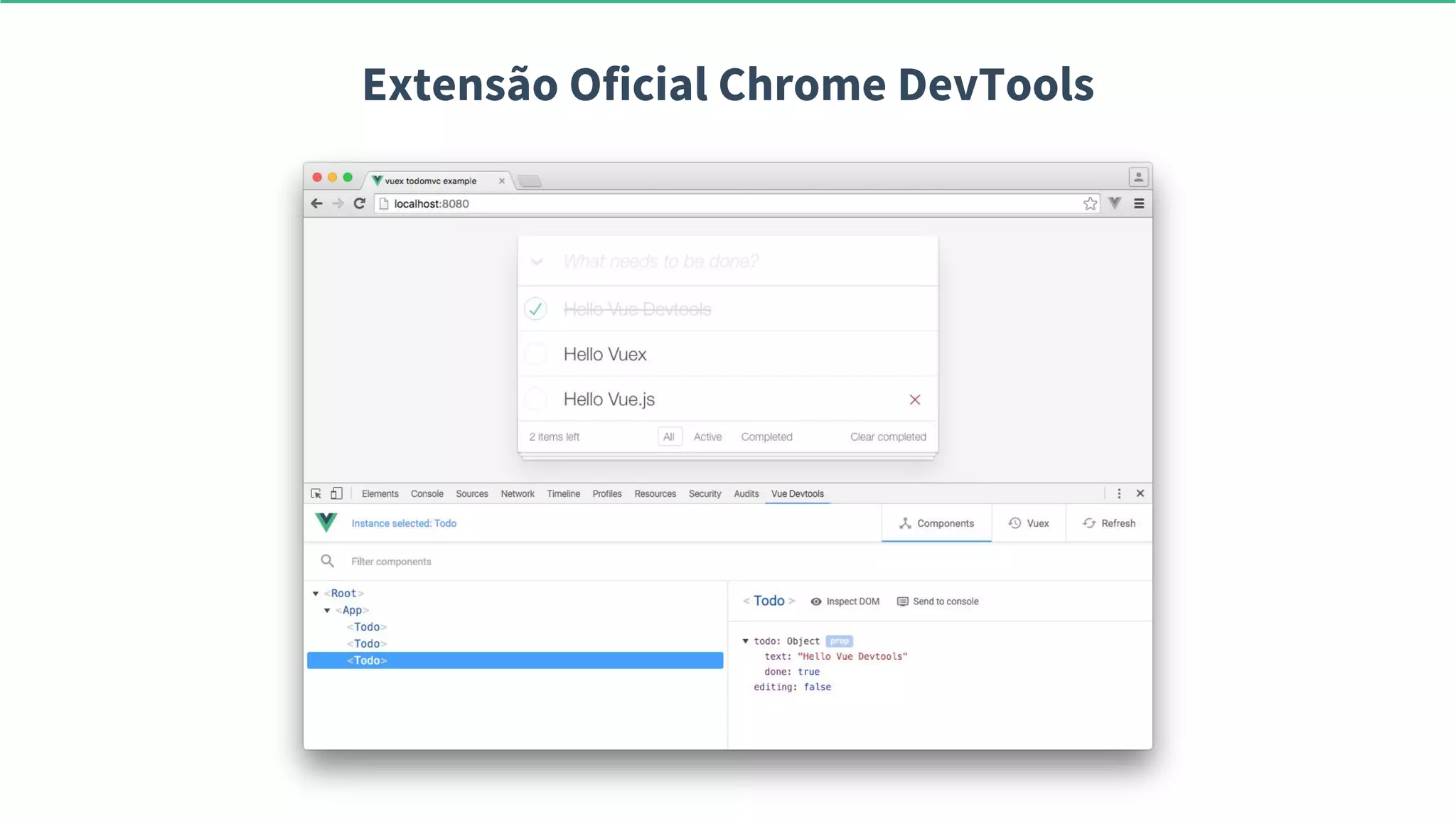This screenshot has height=819, width=1456.
Task: Close the DevTools panel
Action: coord(1140,493)
